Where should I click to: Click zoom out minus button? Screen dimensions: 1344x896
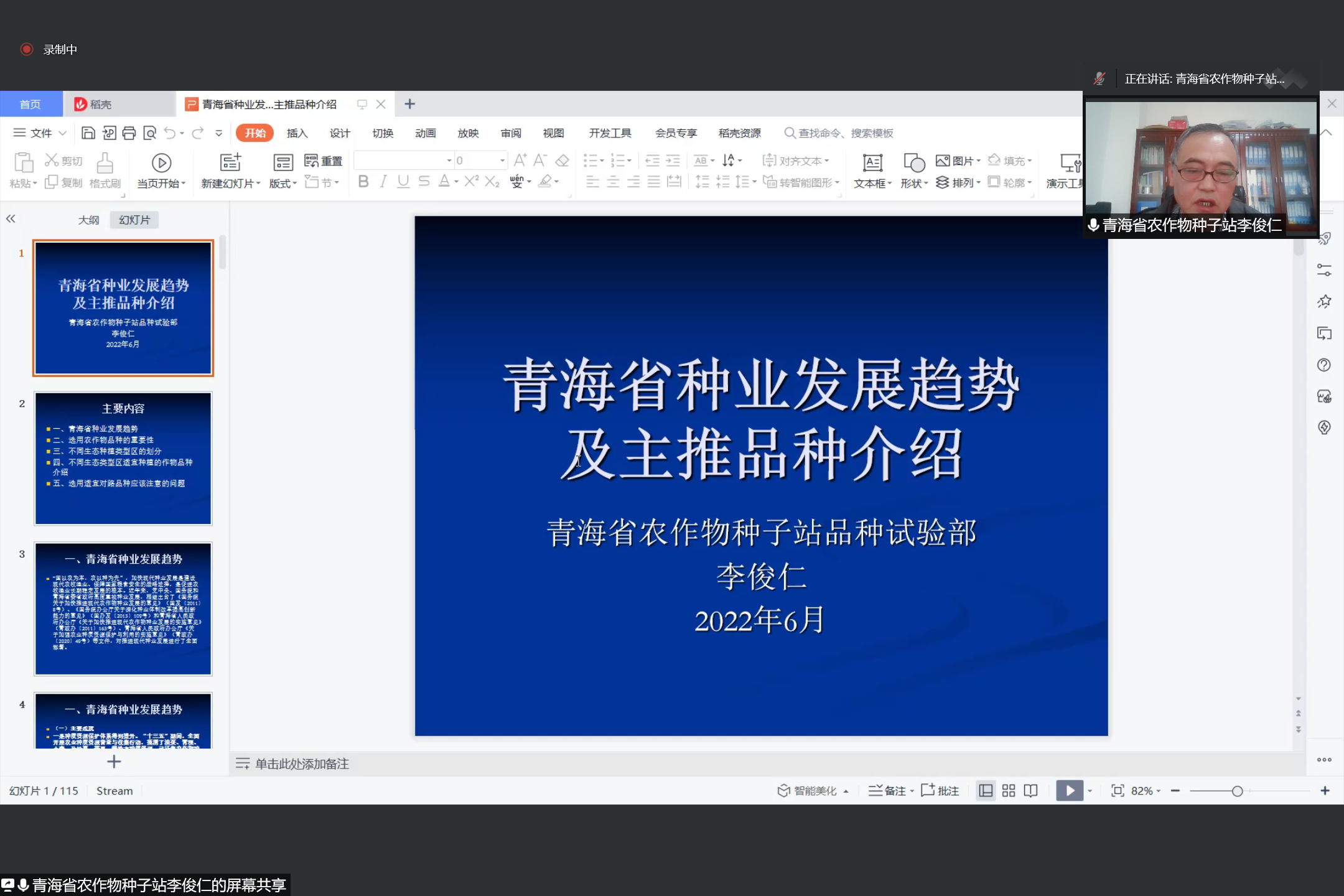tap(1175, 790)
